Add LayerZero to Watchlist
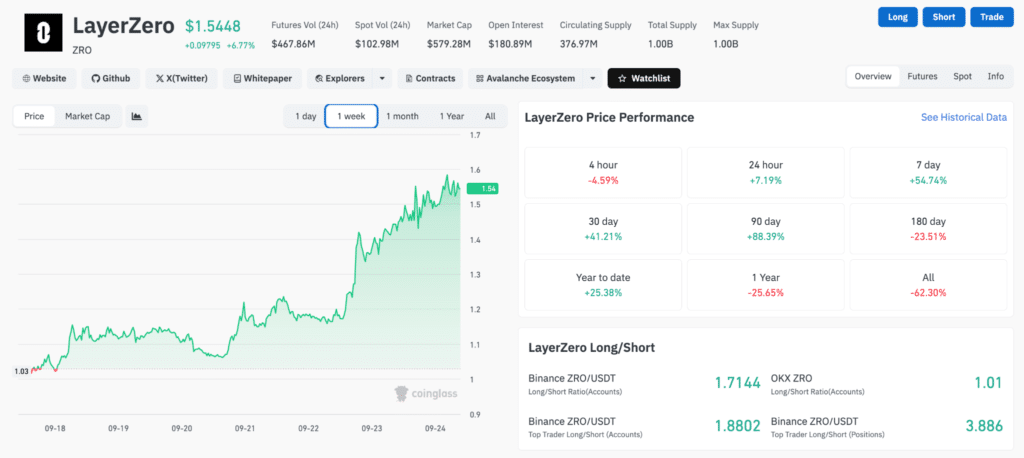 coord(644,78)
